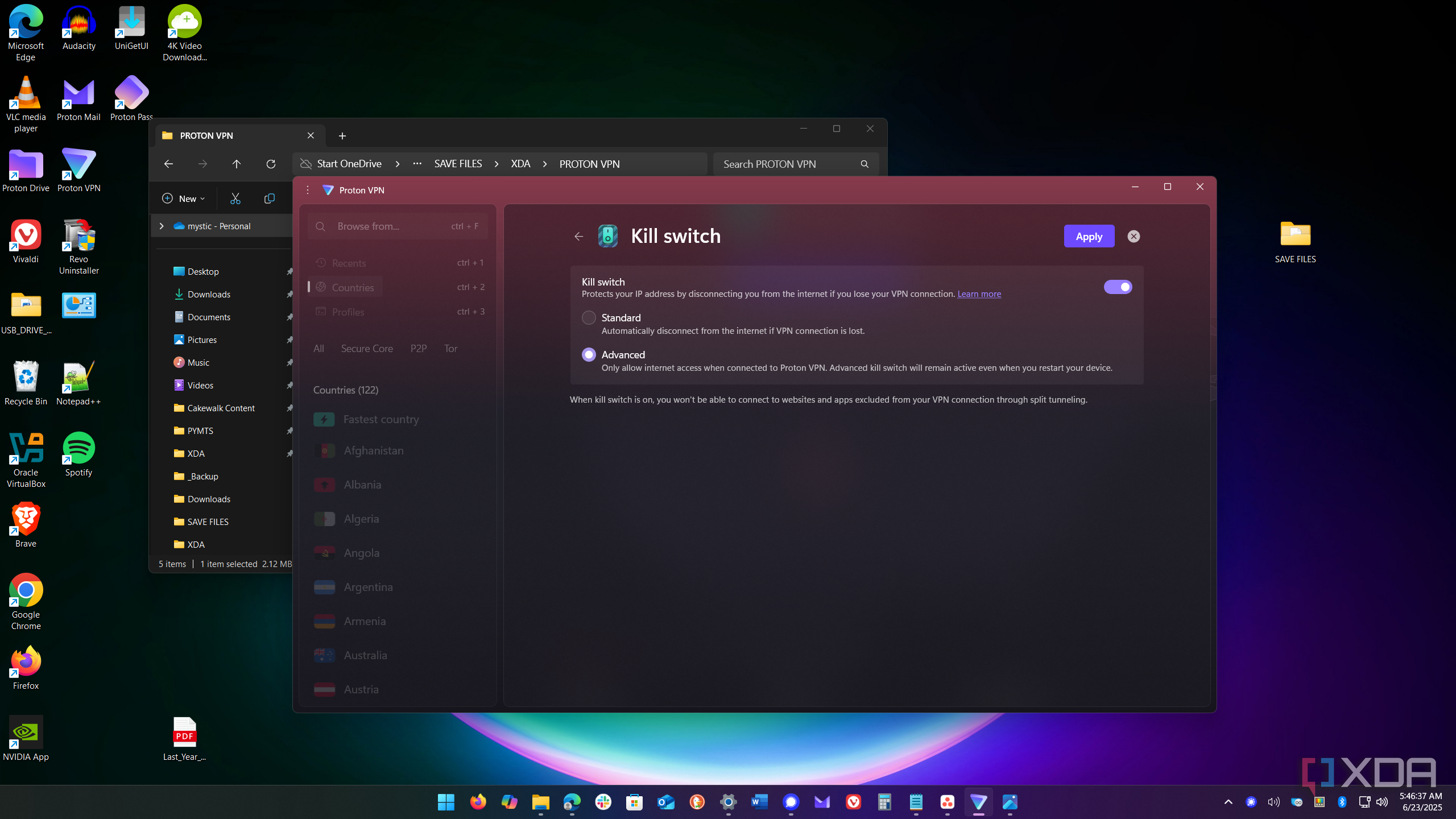1456x819 pixels.
Task: Go back from the Kill switch page
Action: tap(578, 237)
